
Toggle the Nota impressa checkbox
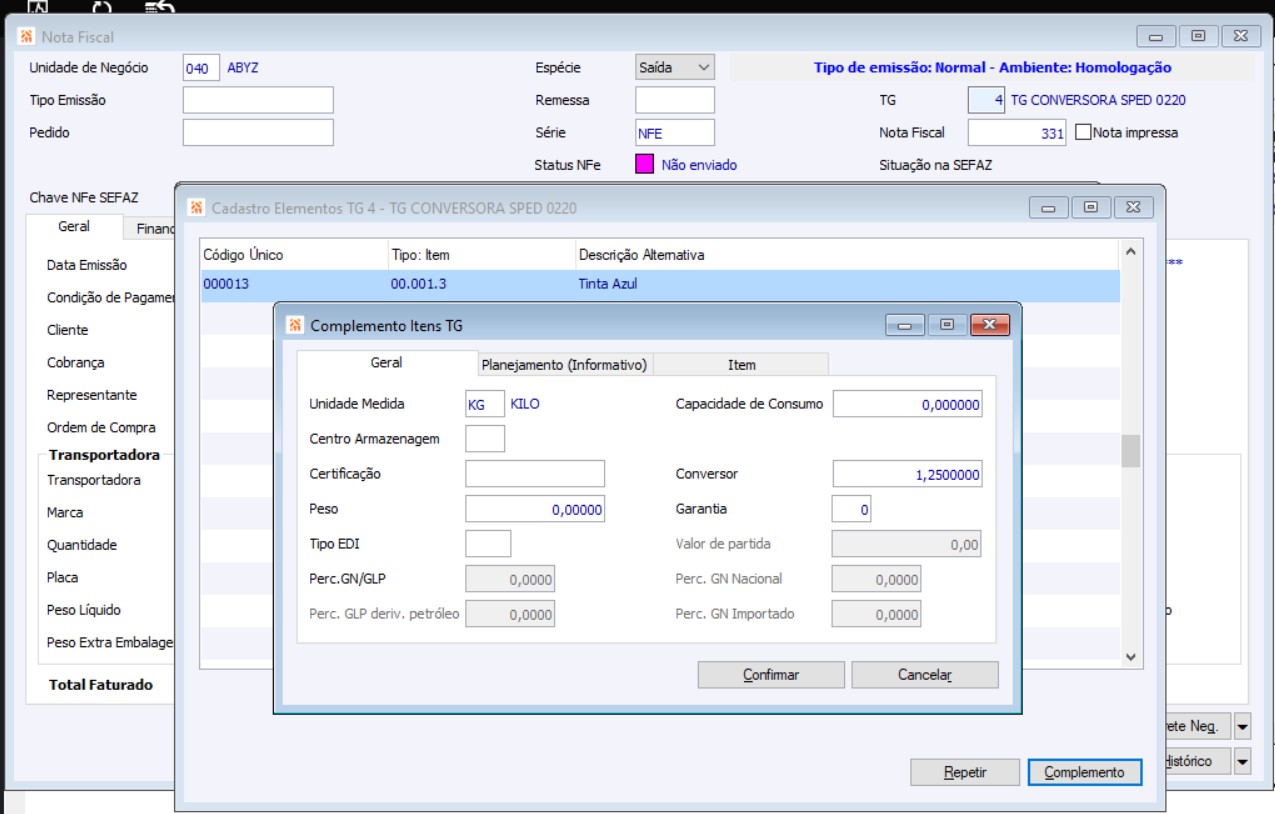(1083, 132)
